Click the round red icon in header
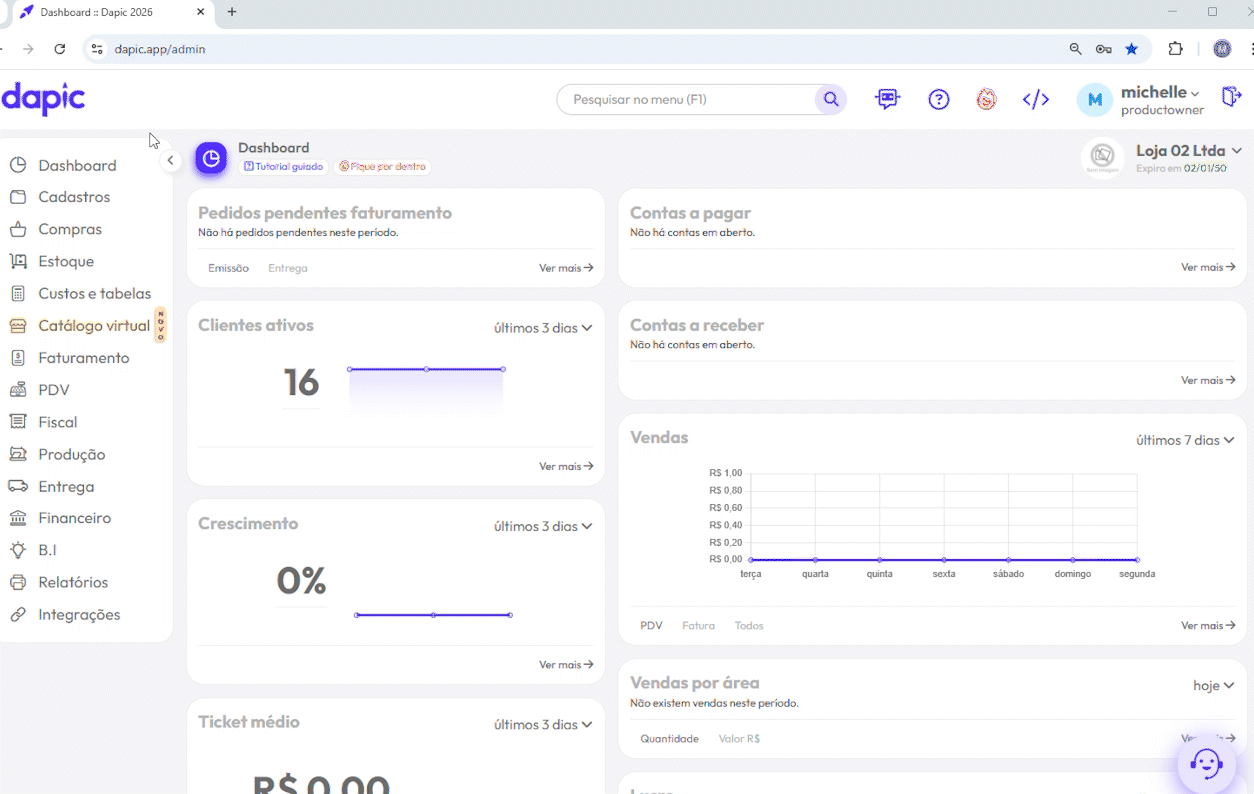This screenshot has width=1254, height=794. [x=986, y=99]
